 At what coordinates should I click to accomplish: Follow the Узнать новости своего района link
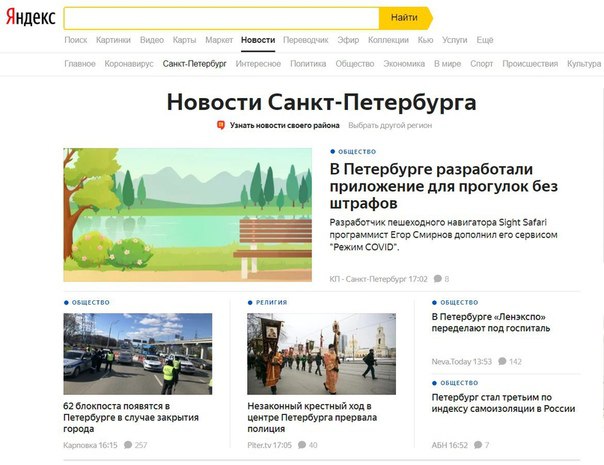pos(285,125)
